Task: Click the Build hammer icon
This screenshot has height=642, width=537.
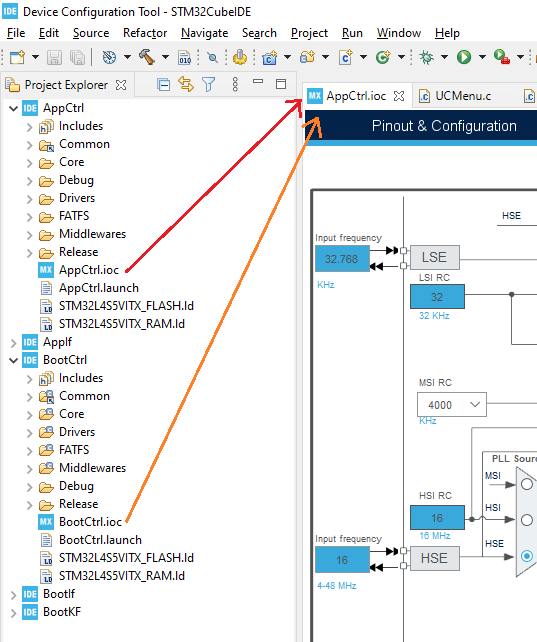Action: pos(147,57)
